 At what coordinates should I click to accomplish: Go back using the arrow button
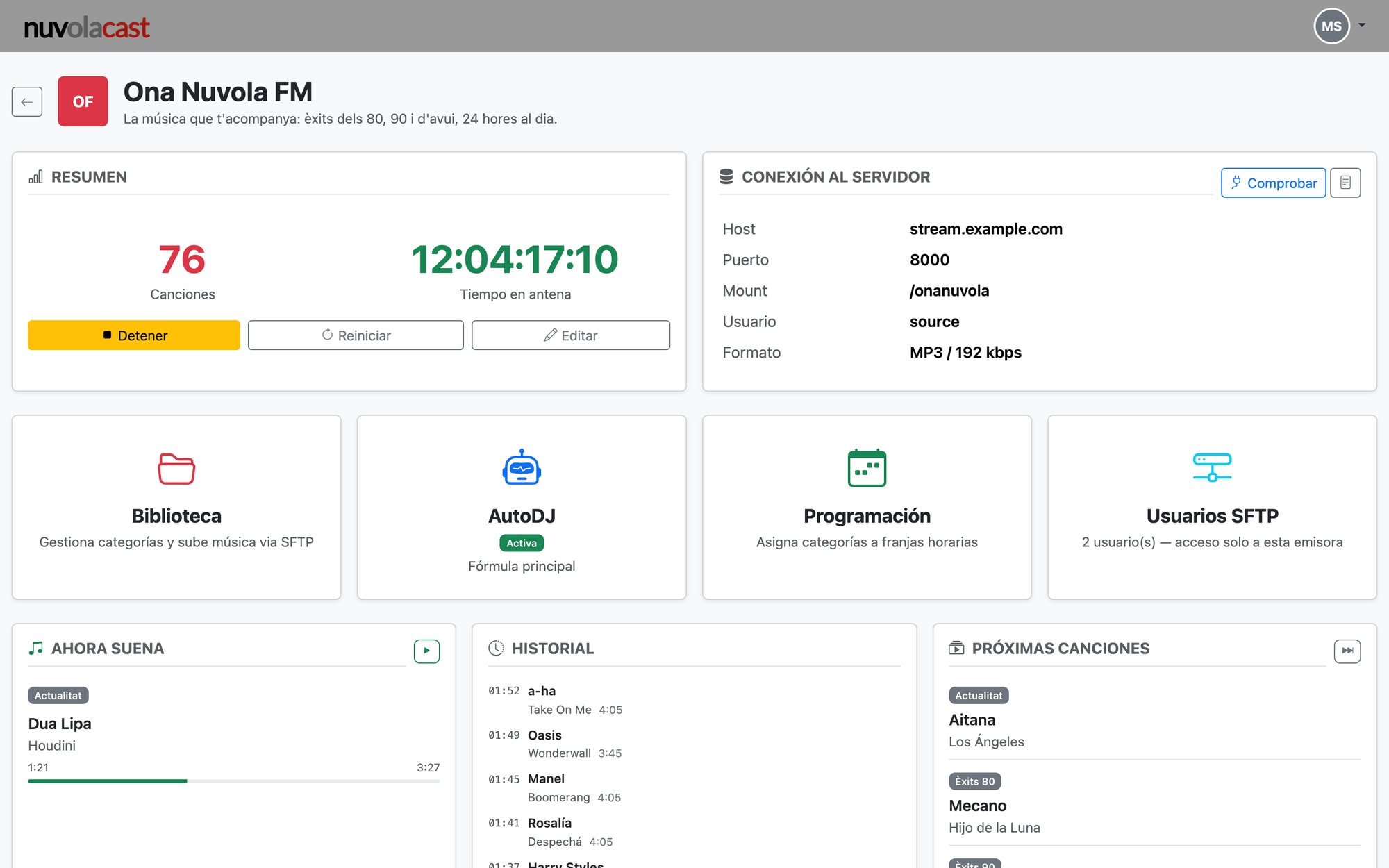click(27, 102)
